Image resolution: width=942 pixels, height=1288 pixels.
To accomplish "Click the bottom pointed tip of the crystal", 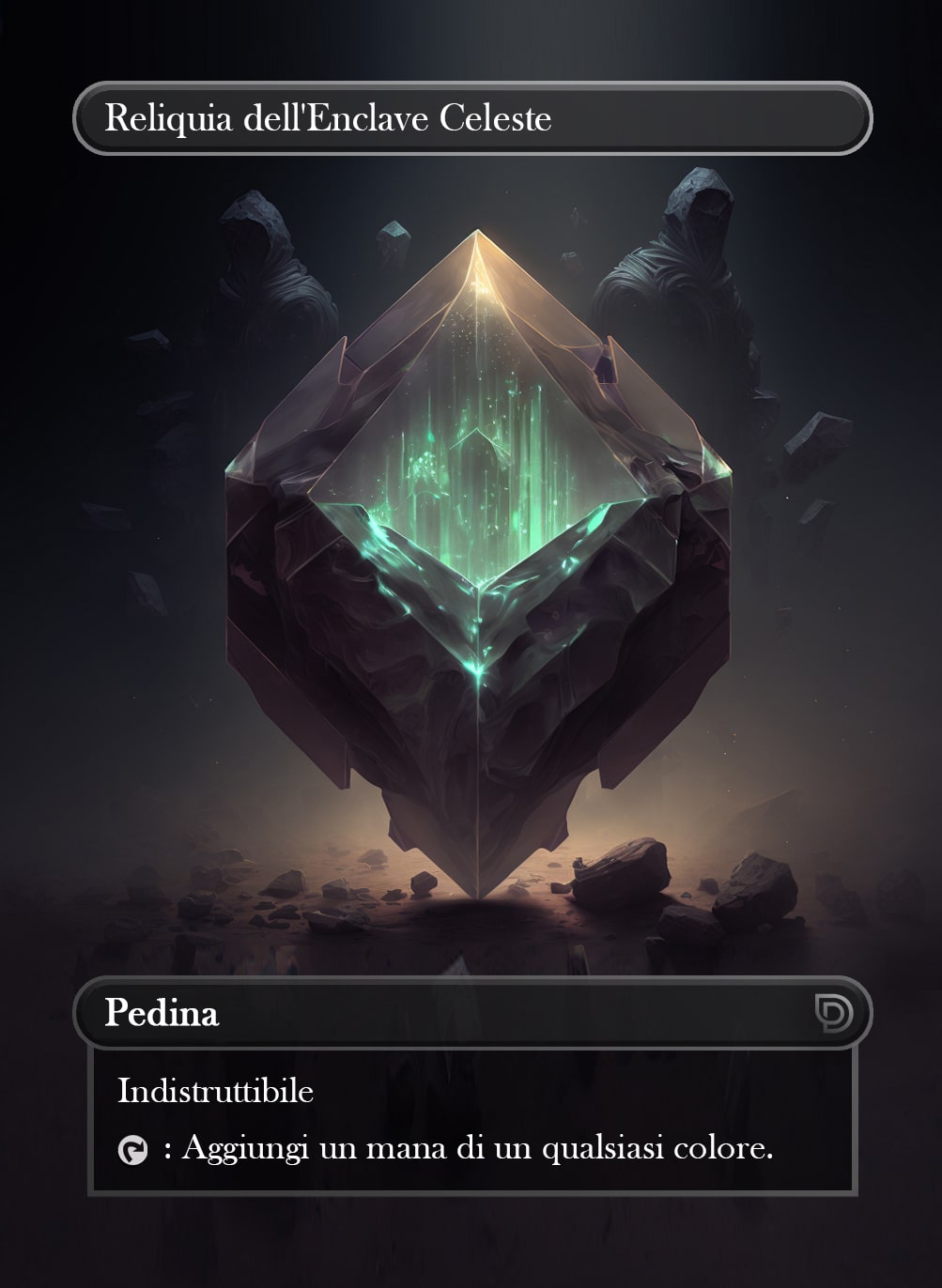I will point(477,882).
